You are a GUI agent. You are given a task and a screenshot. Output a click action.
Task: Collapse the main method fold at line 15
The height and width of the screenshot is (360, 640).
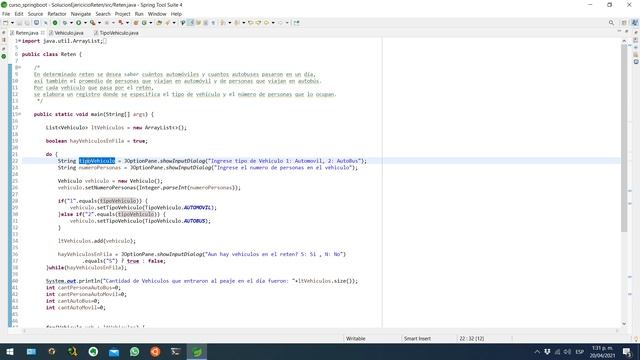[19, 114]
